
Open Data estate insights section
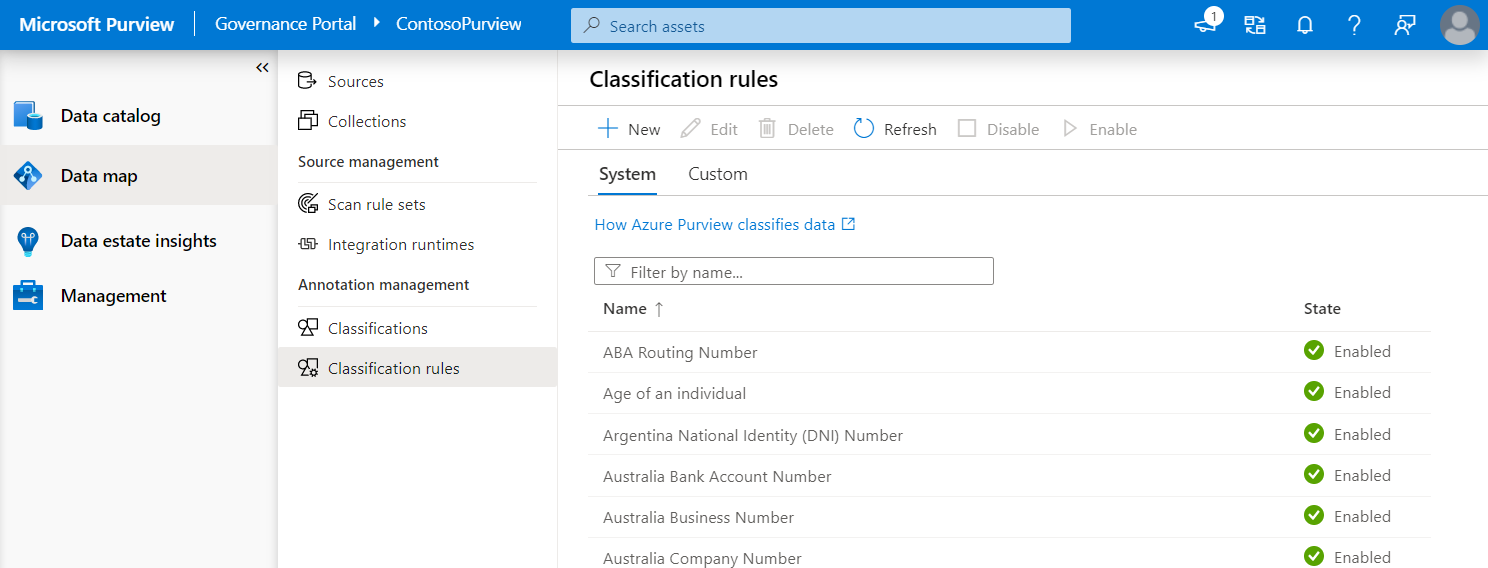click(x=138, y=241)
